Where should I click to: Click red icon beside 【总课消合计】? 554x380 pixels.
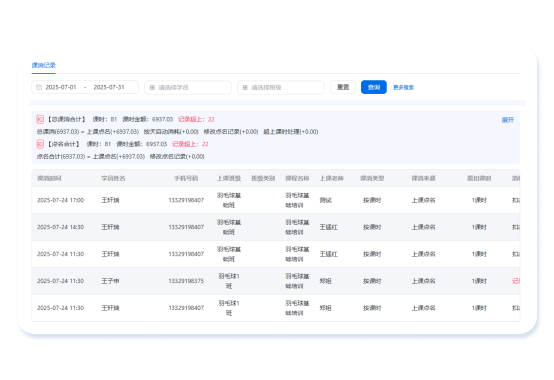pos(40,119)
